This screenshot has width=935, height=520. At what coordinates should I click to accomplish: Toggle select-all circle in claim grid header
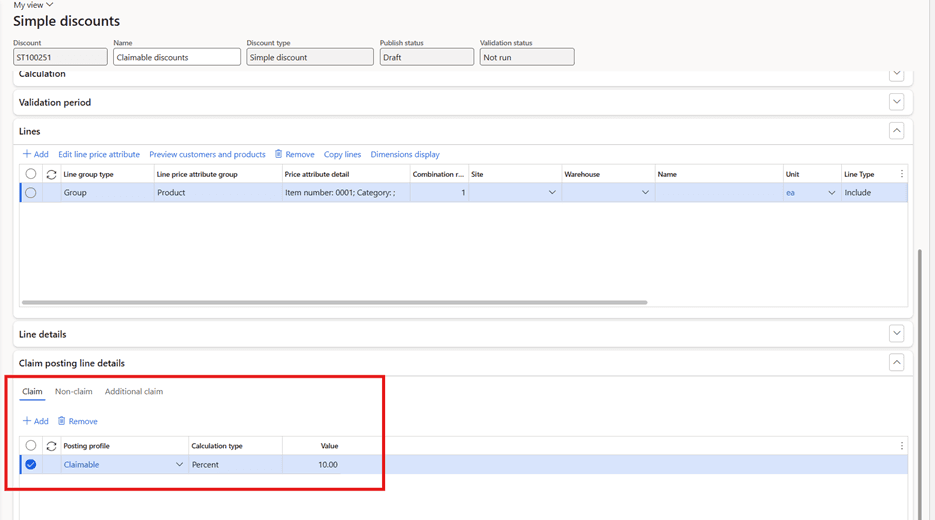tap(31, 445)
